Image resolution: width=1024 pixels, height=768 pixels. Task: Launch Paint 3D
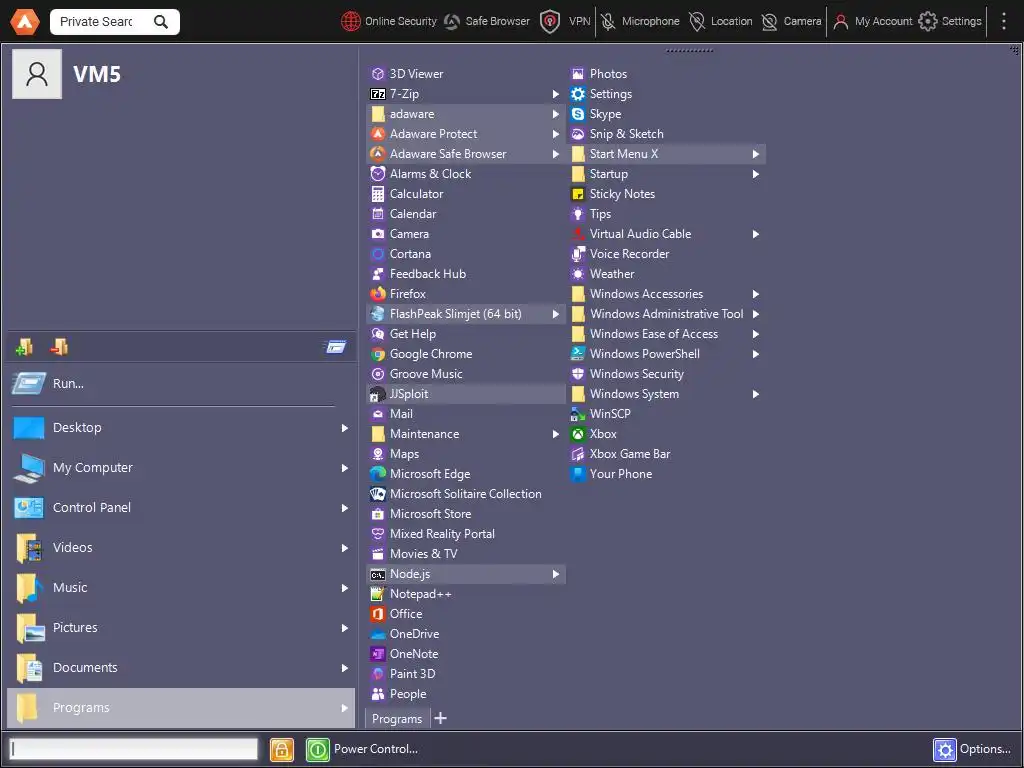coord(467,674)
